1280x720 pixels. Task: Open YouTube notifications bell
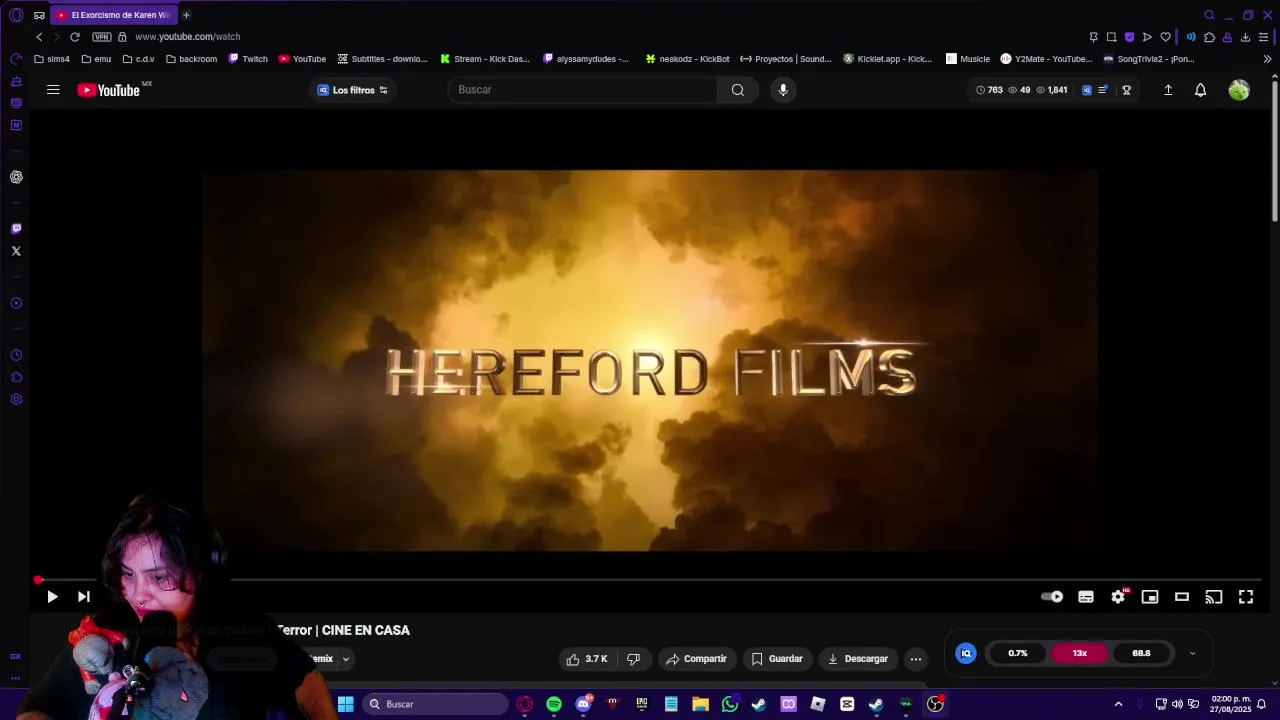point(1201,90)
